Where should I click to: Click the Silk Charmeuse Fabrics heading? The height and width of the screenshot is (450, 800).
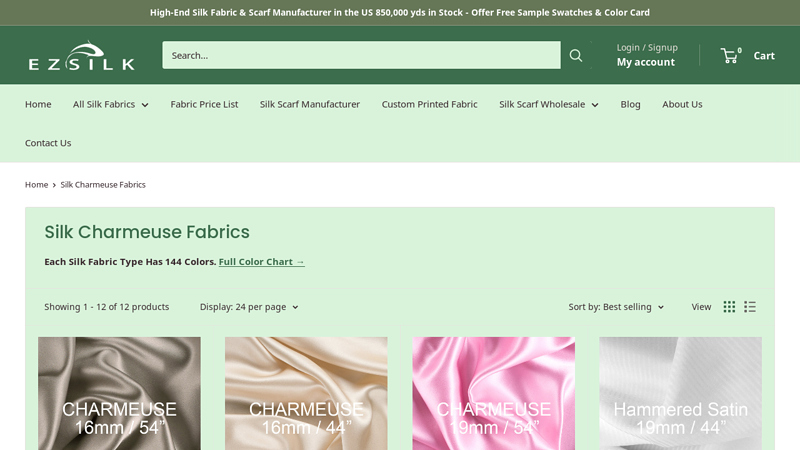click(x=147, y=232)
